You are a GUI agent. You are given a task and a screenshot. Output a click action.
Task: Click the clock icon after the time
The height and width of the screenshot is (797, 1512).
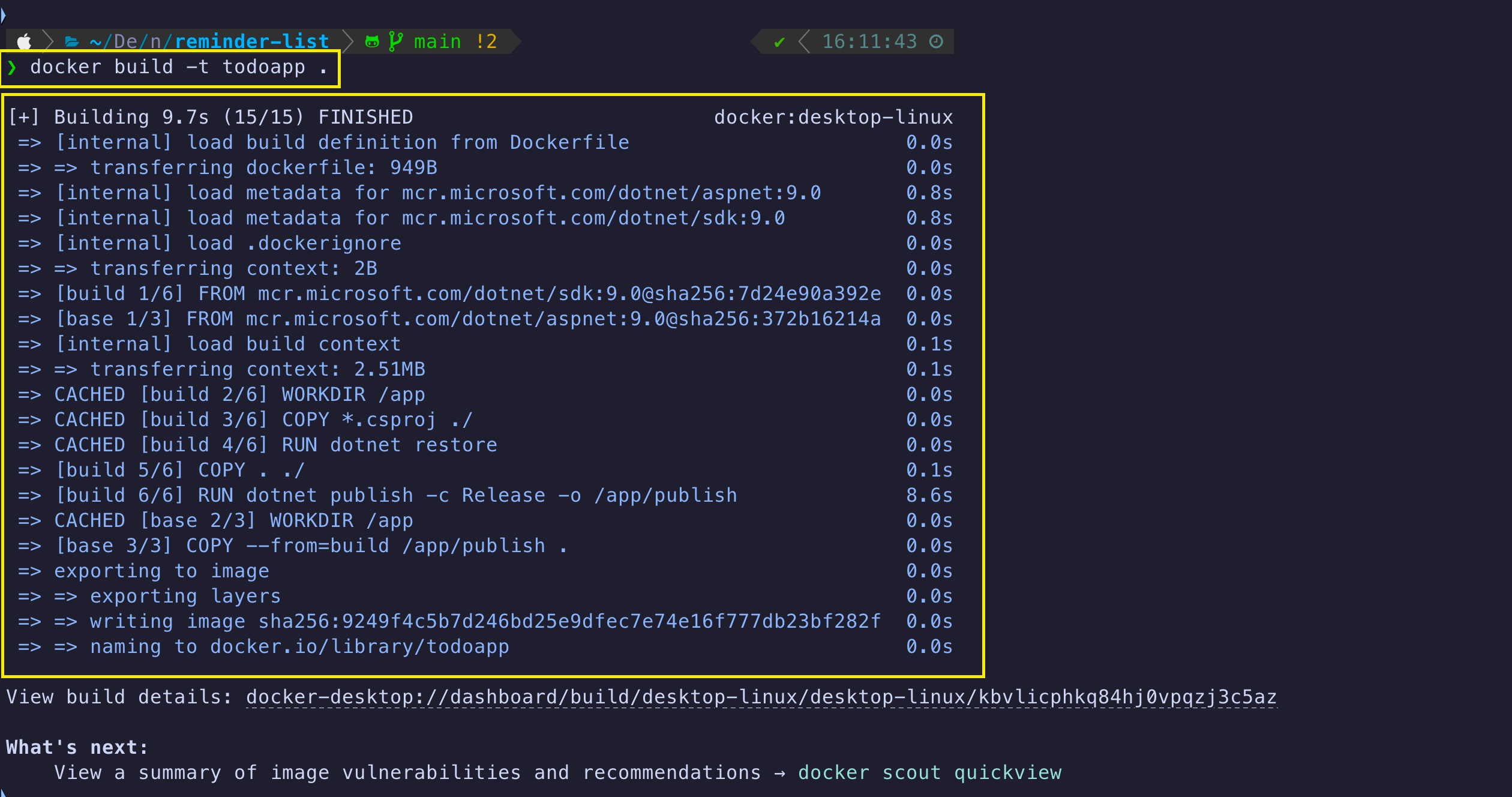[936, 41]
